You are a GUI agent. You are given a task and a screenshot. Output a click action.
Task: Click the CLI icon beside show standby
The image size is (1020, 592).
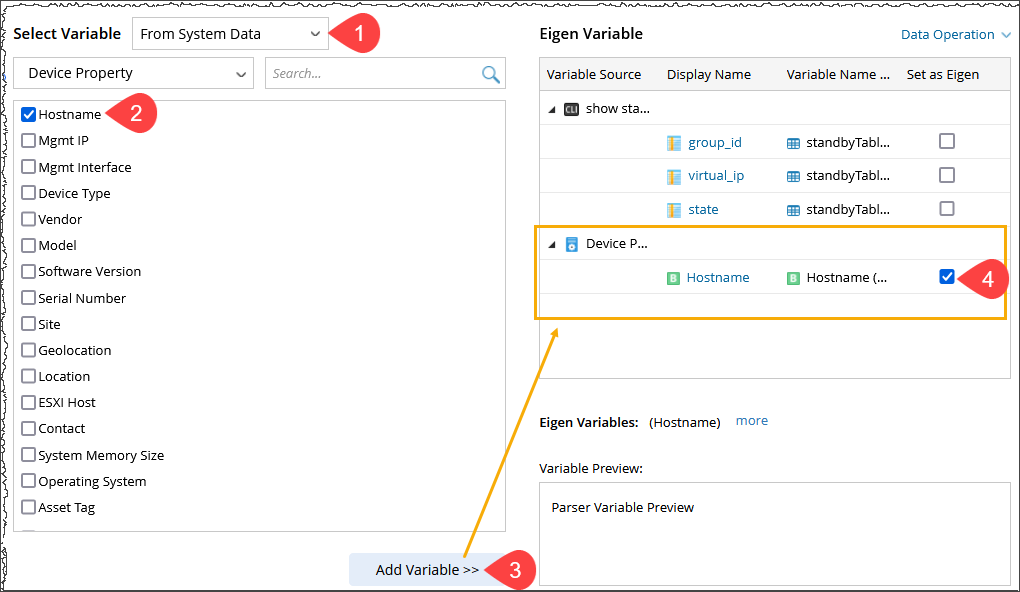[572, 109]
